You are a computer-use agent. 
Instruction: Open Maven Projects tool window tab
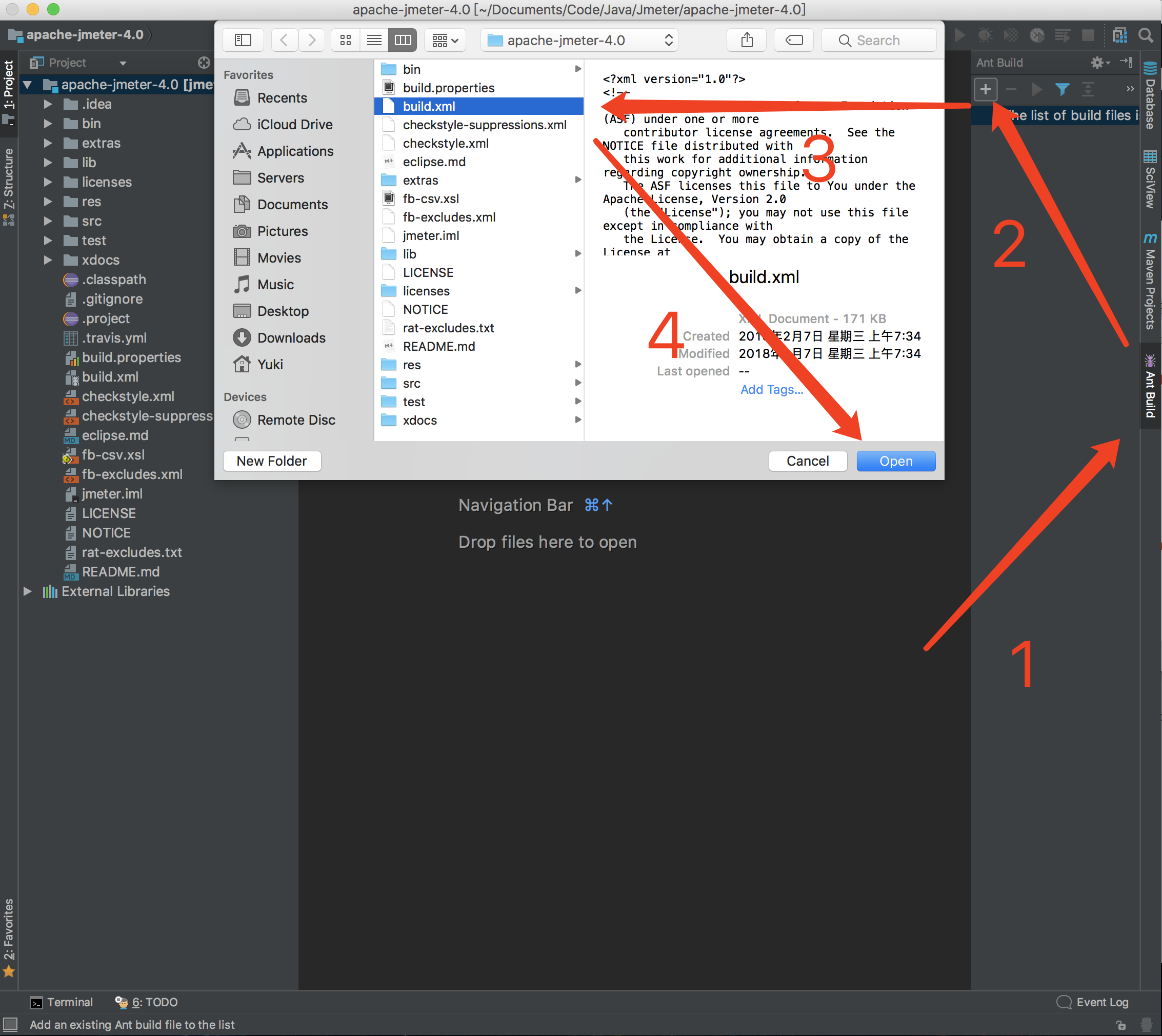coord(1151,282)
